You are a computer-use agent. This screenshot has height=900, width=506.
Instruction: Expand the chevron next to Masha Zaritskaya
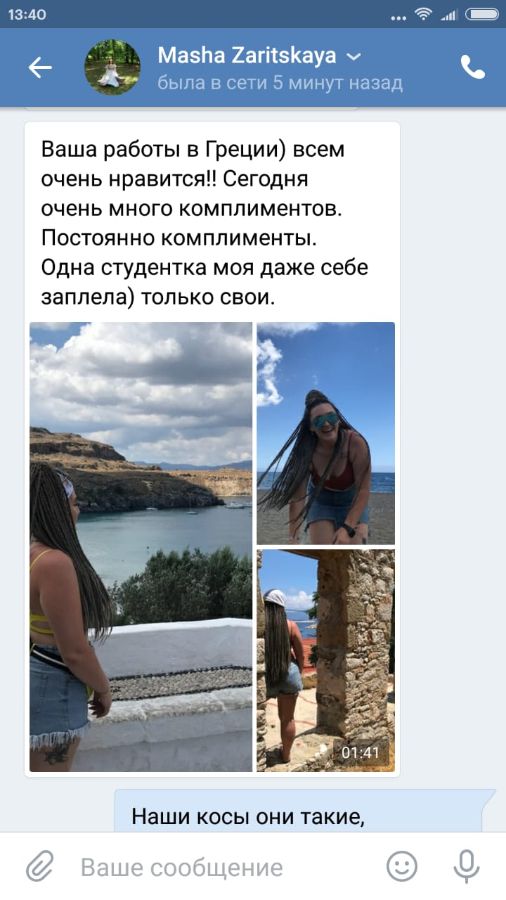click(354, 56)
